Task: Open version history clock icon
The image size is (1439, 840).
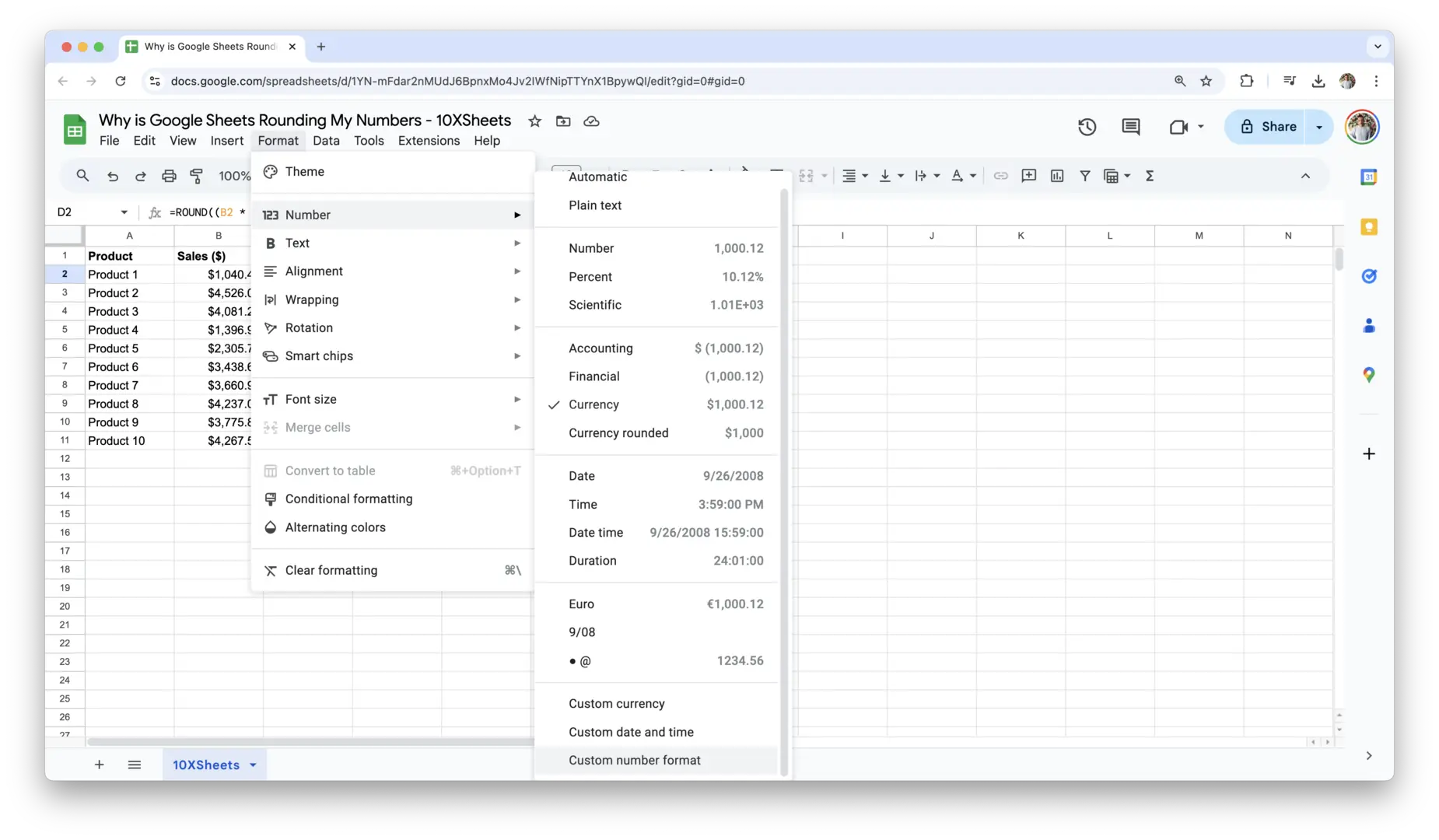Action: click(x=1087, y=127)
